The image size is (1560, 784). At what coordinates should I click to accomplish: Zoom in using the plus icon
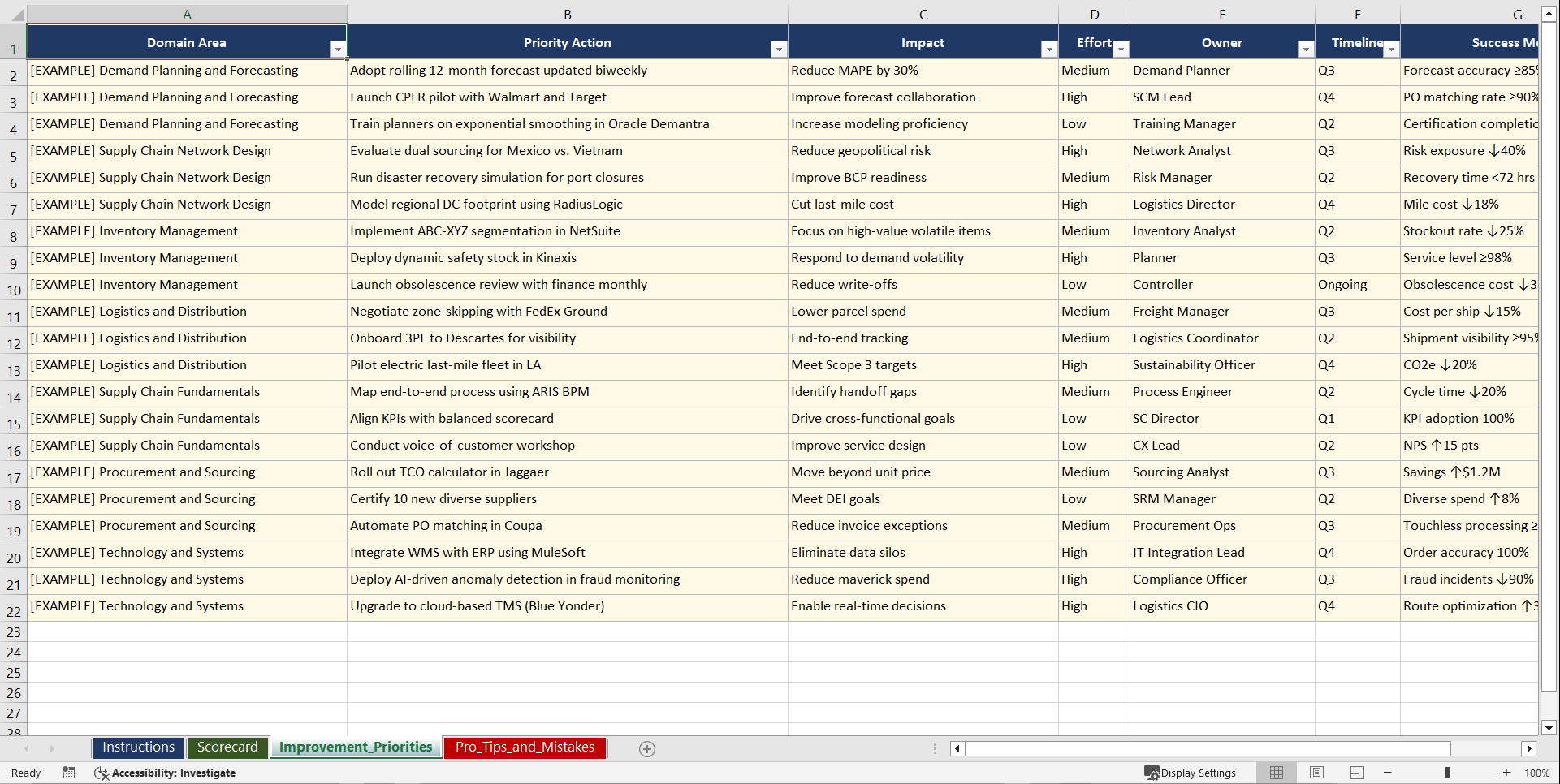[x=1507, y=773]
